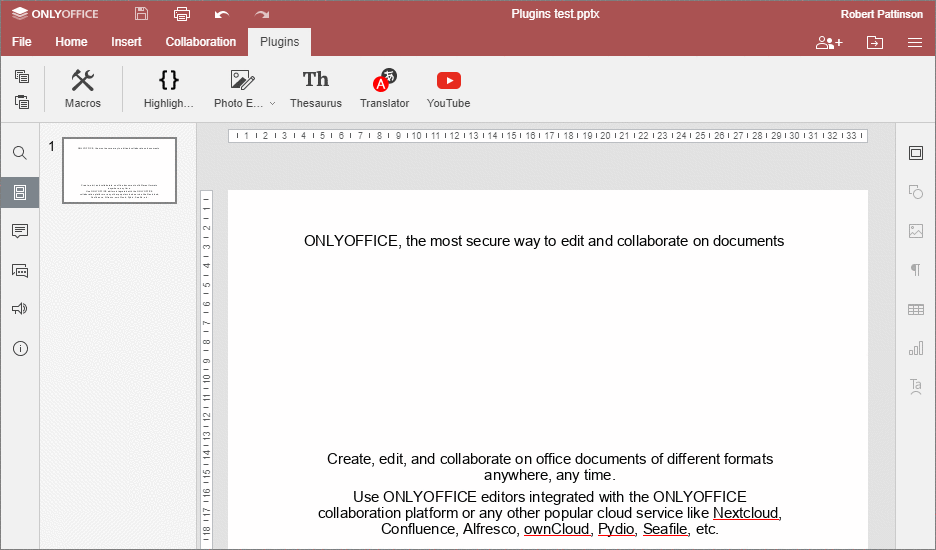Print the presentation using printer icon

point(181,14)
